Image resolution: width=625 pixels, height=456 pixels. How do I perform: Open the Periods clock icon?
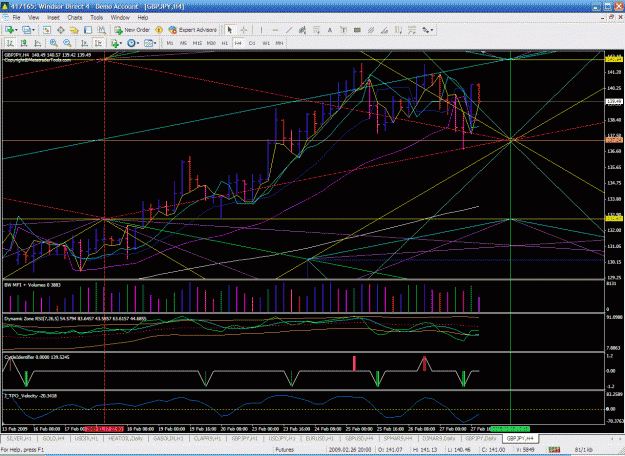[x=131, y=43]
